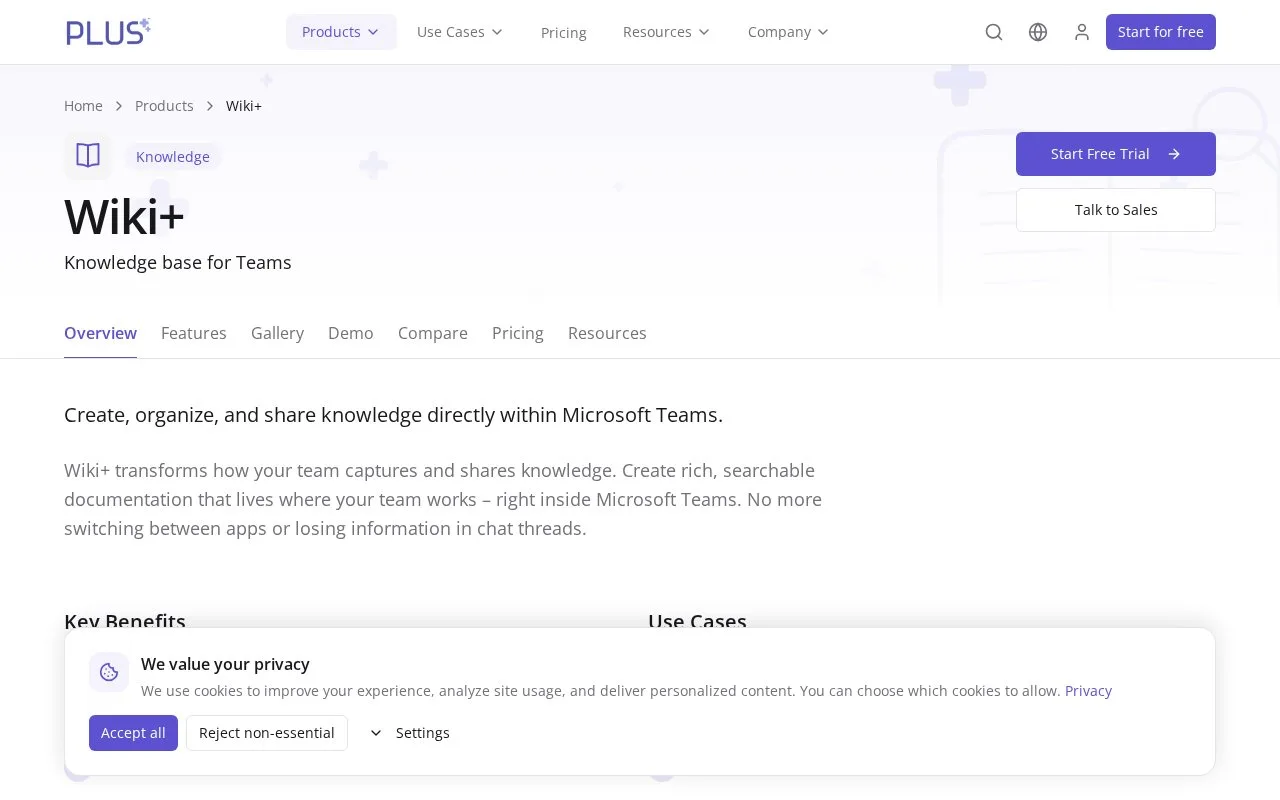Open the user account icon
This screenshot has width=1280, height=800.
[x=1082, y=32]
